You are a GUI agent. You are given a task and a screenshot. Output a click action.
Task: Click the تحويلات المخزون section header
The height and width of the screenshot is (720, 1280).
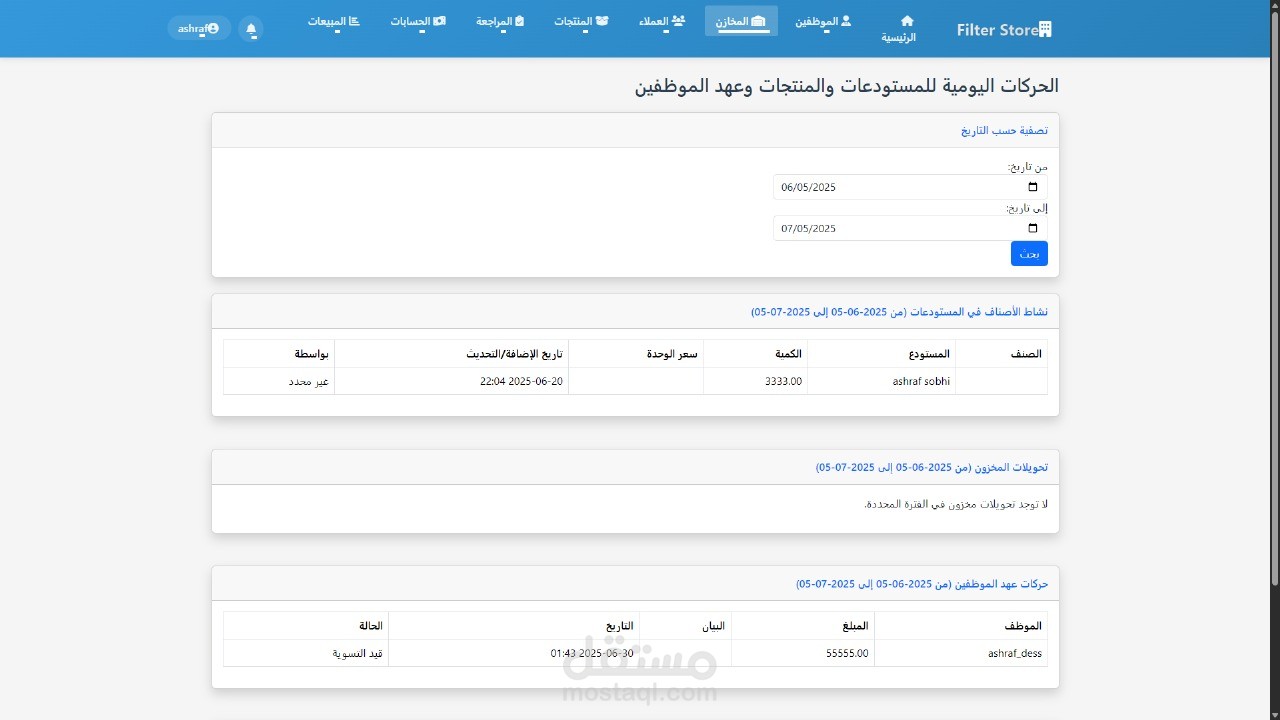click(x=635, y=467)
